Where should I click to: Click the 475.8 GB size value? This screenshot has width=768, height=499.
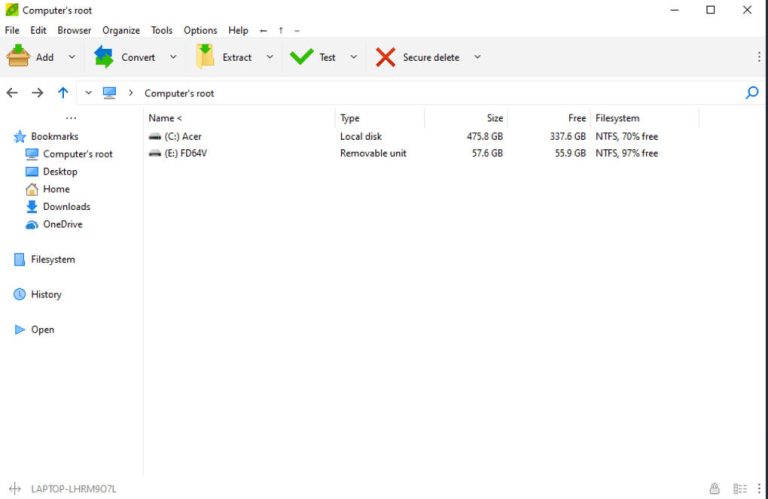coord(485,137)
